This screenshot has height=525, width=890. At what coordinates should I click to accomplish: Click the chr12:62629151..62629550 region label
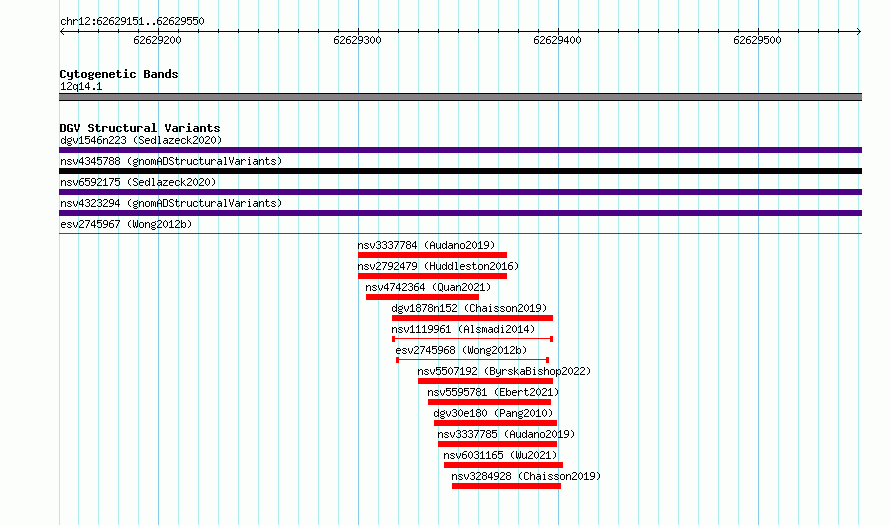[x=132, y=21]
